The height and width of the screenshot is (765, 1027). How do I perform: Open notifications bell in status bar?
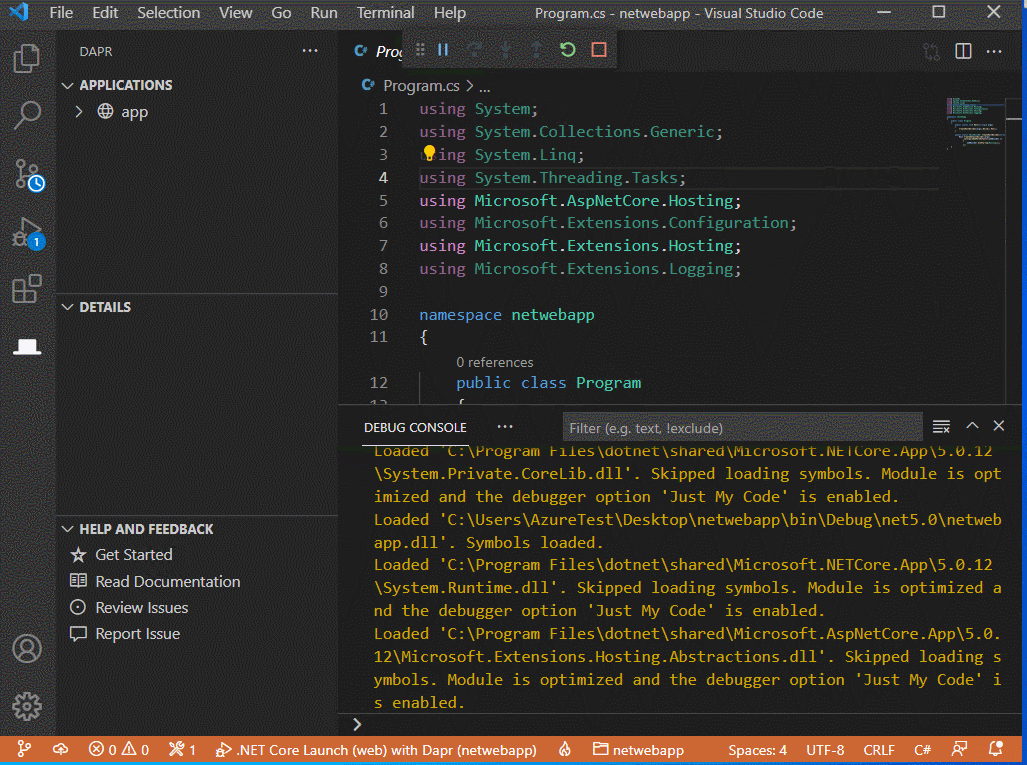(996, 749)
